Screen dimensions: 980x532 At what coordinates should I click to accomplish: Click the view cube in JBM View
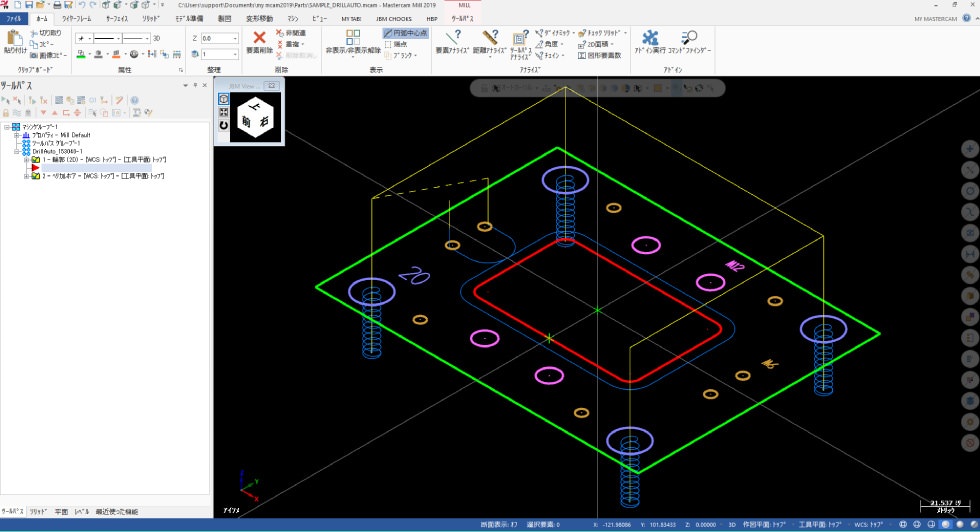click(254, 119)
